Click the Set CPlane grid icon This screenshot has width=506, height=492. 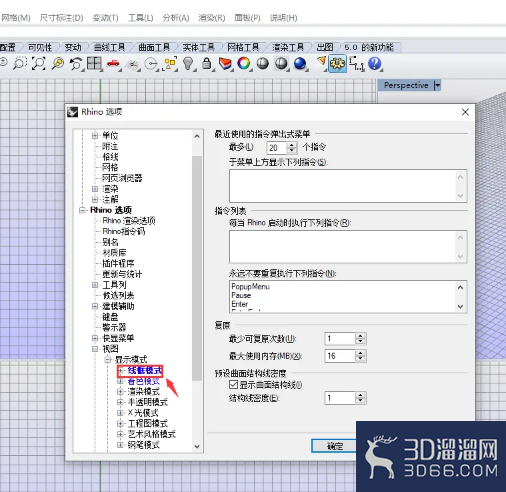point(133,64)
